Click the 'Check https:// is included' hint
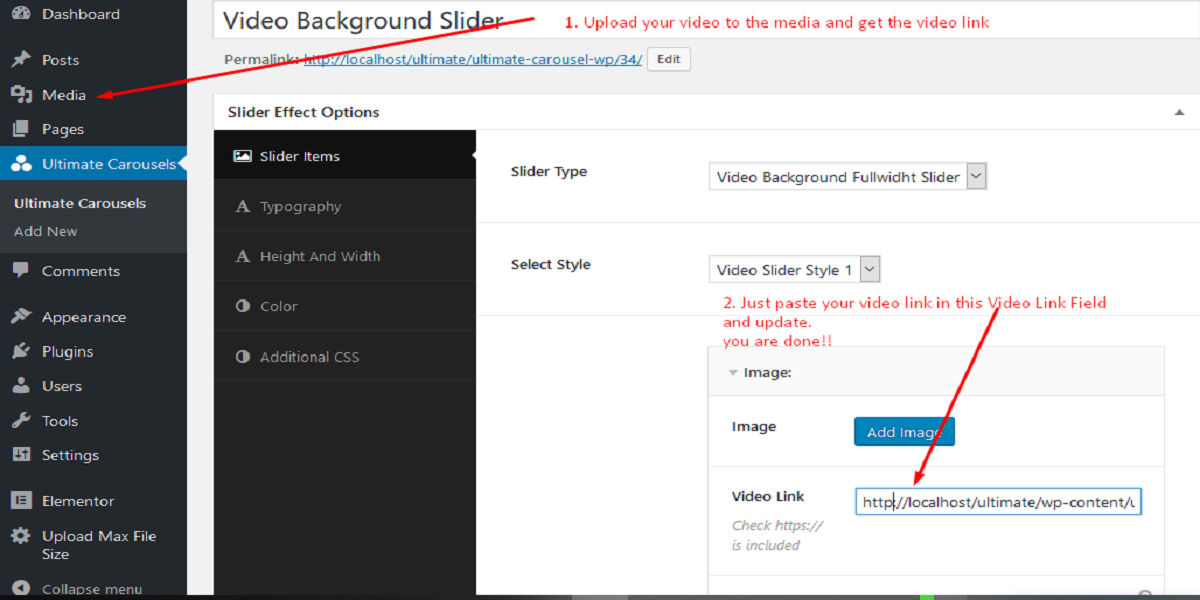The width and height of the screenshot is (1200, 600). [777, 535]
